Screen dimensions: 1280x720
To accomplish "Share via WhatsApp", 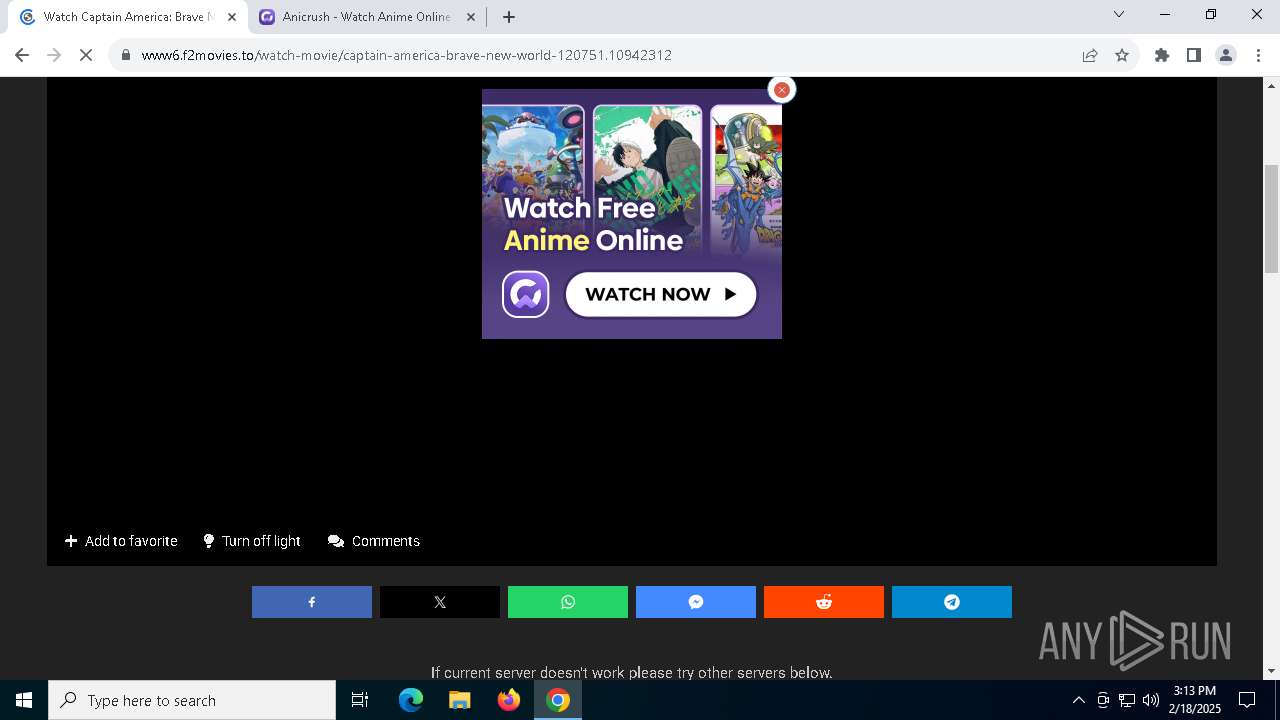I will point(568,602).
